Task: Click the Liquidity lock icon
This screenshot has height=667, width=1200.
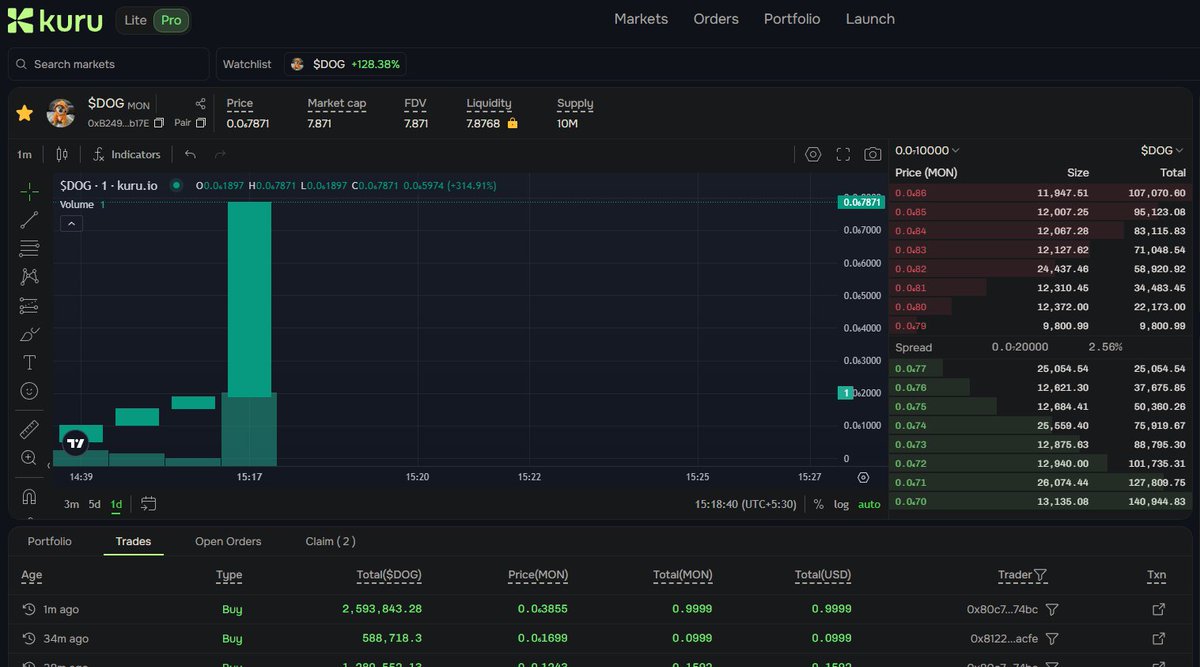Action: click(513, 123)
